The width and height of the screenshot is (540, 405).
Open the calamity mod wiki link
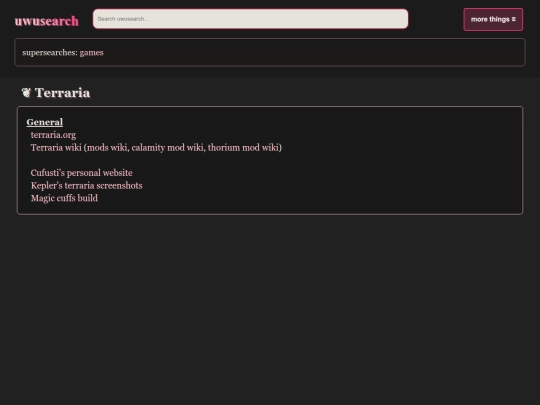coord(167,148)
